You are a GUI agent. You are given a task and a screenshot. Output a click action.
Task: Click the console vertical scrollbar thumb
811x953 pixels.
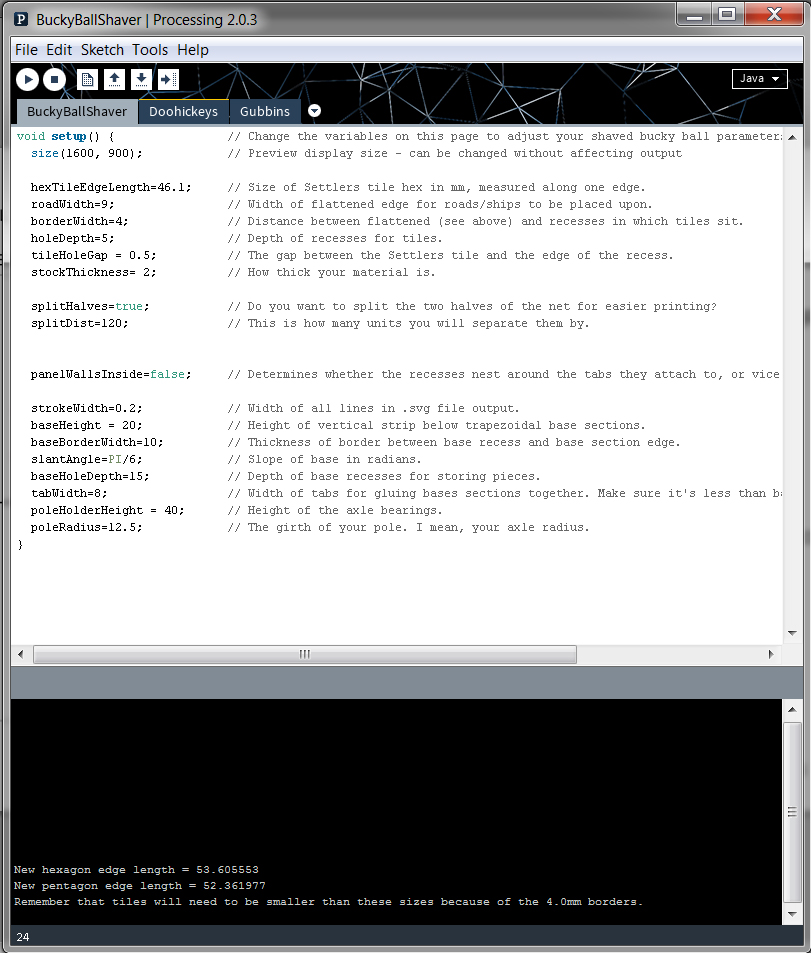point(792,812)
